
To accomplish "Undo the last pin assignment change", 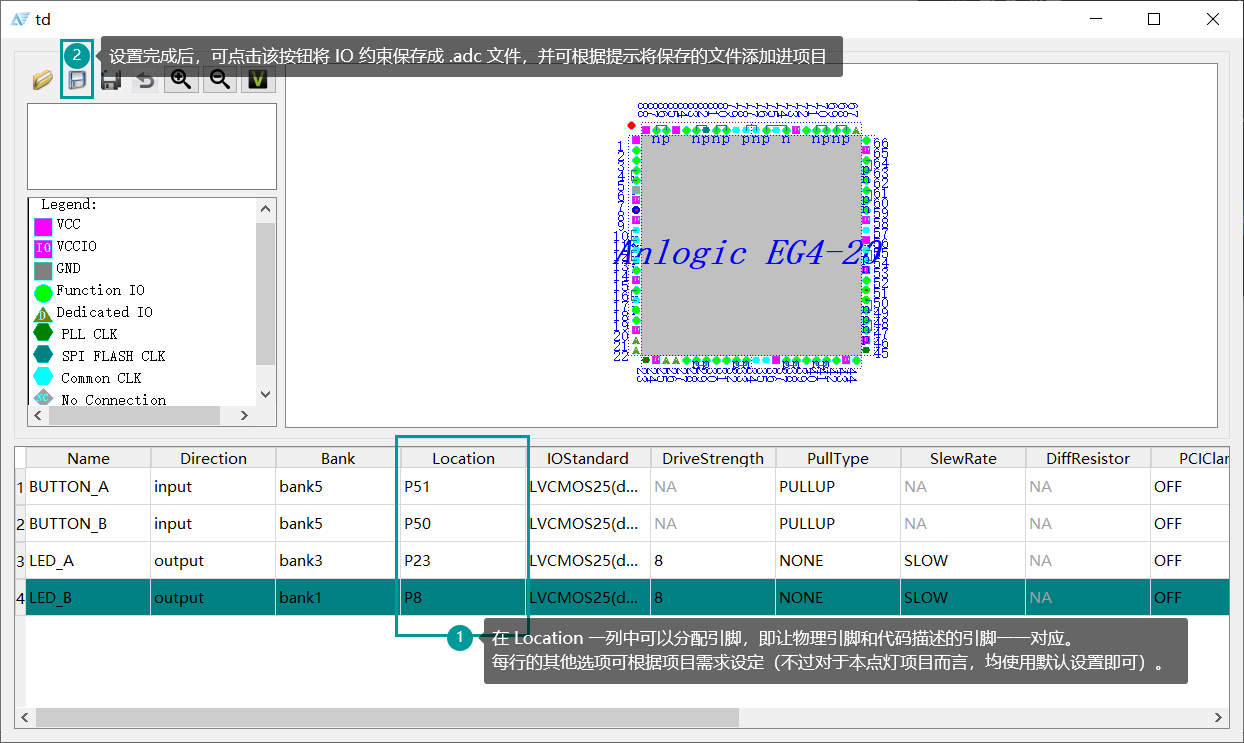I will tap(146, 80).
